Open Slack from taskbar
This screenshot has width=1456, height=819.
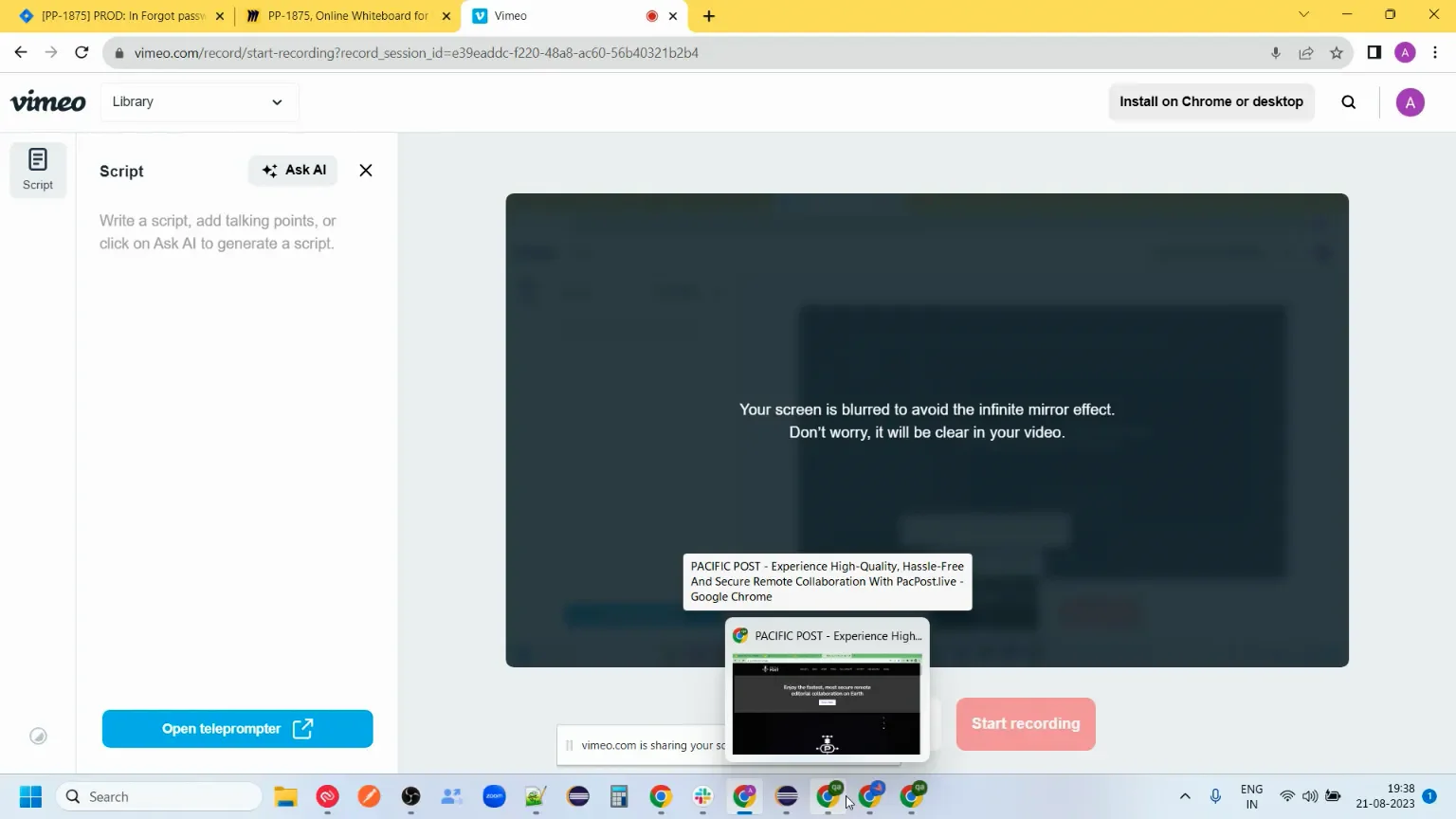[x=702, y=797]
